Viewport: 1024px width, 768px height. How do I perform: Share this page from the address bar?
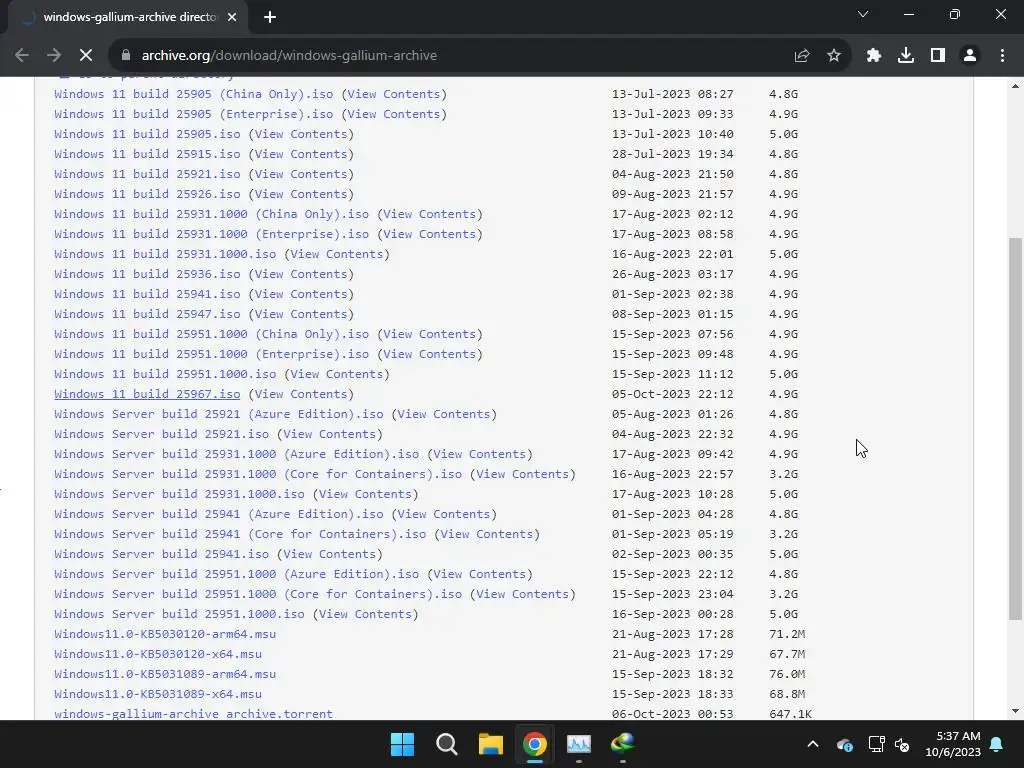(x=802, y=56)
